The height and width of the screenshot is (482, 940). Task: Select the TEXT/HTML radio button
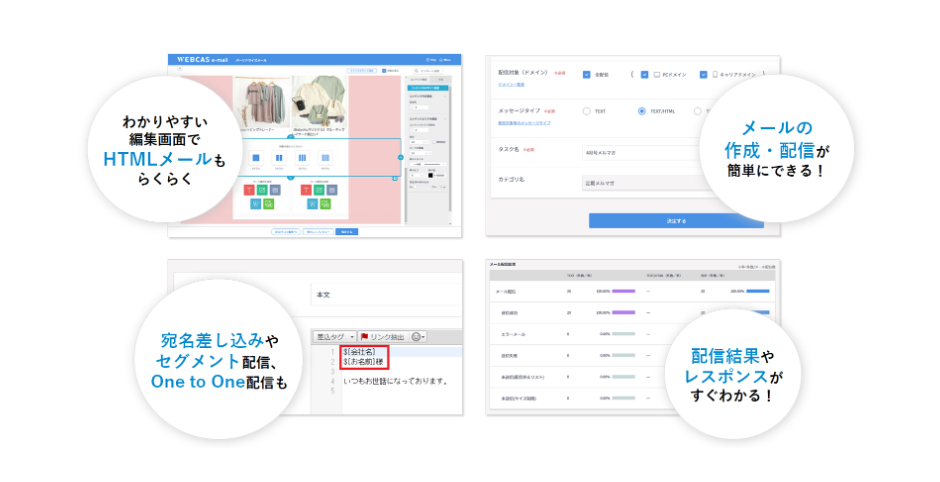click(x=642, y=111)
